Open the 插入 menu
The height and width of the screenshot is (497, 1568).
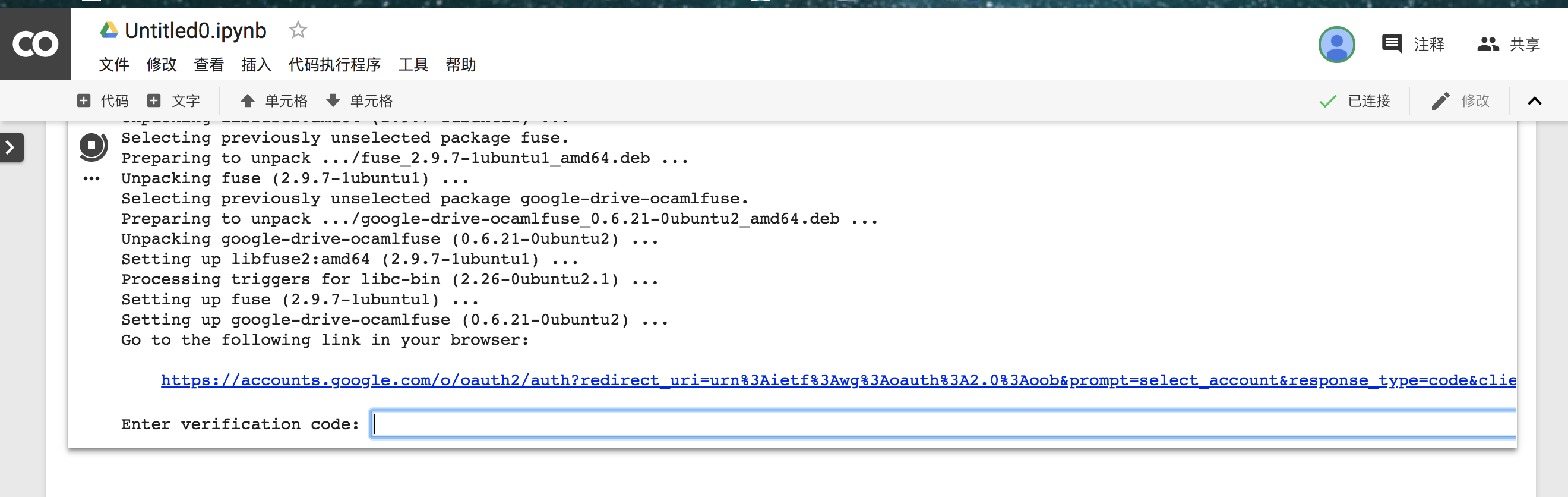256,65
